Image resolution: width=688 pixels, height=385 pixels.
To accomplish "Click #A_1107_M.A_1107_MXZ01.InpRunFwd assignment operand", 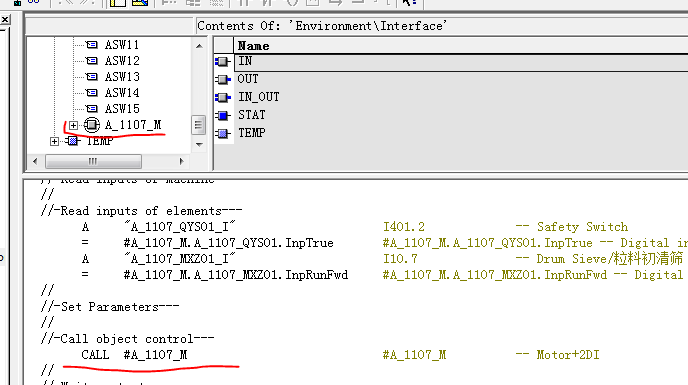I will (x=236, y=275).
